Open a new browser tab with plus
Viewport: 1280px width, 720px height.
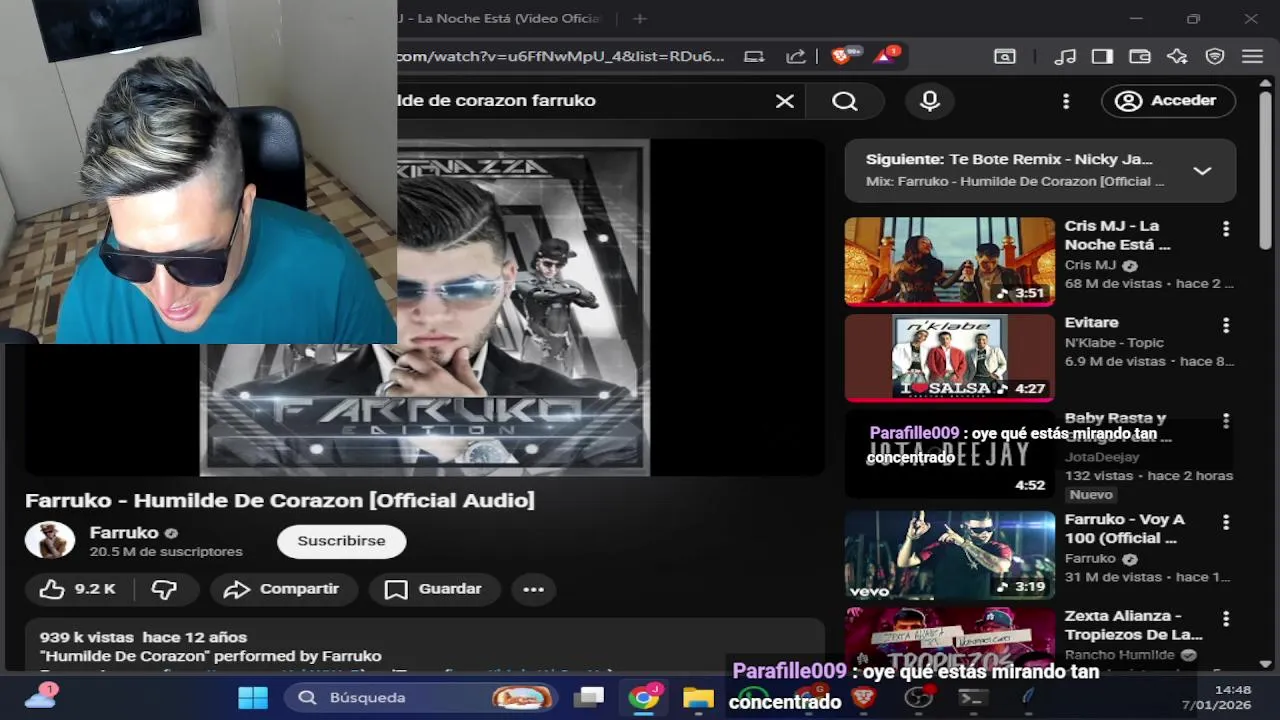pos(640,18)
